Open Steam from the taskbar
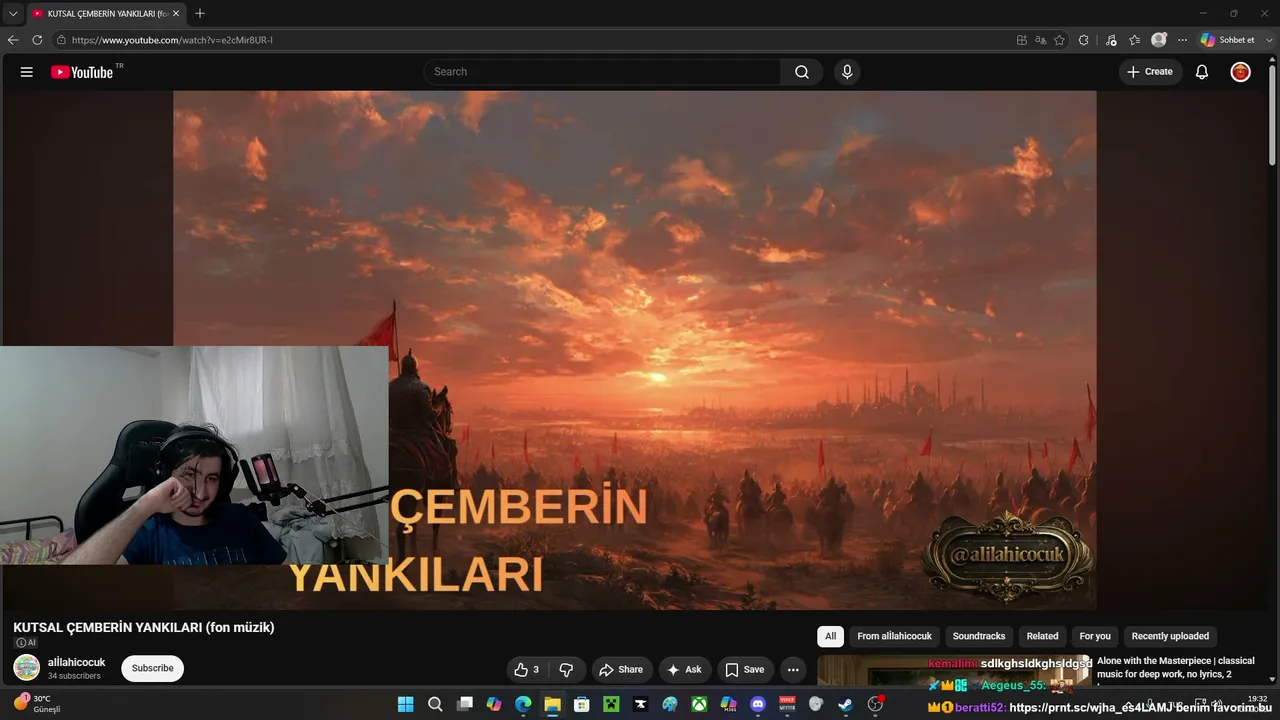Viewport: 1280px width, 720px height. point(846,704)
